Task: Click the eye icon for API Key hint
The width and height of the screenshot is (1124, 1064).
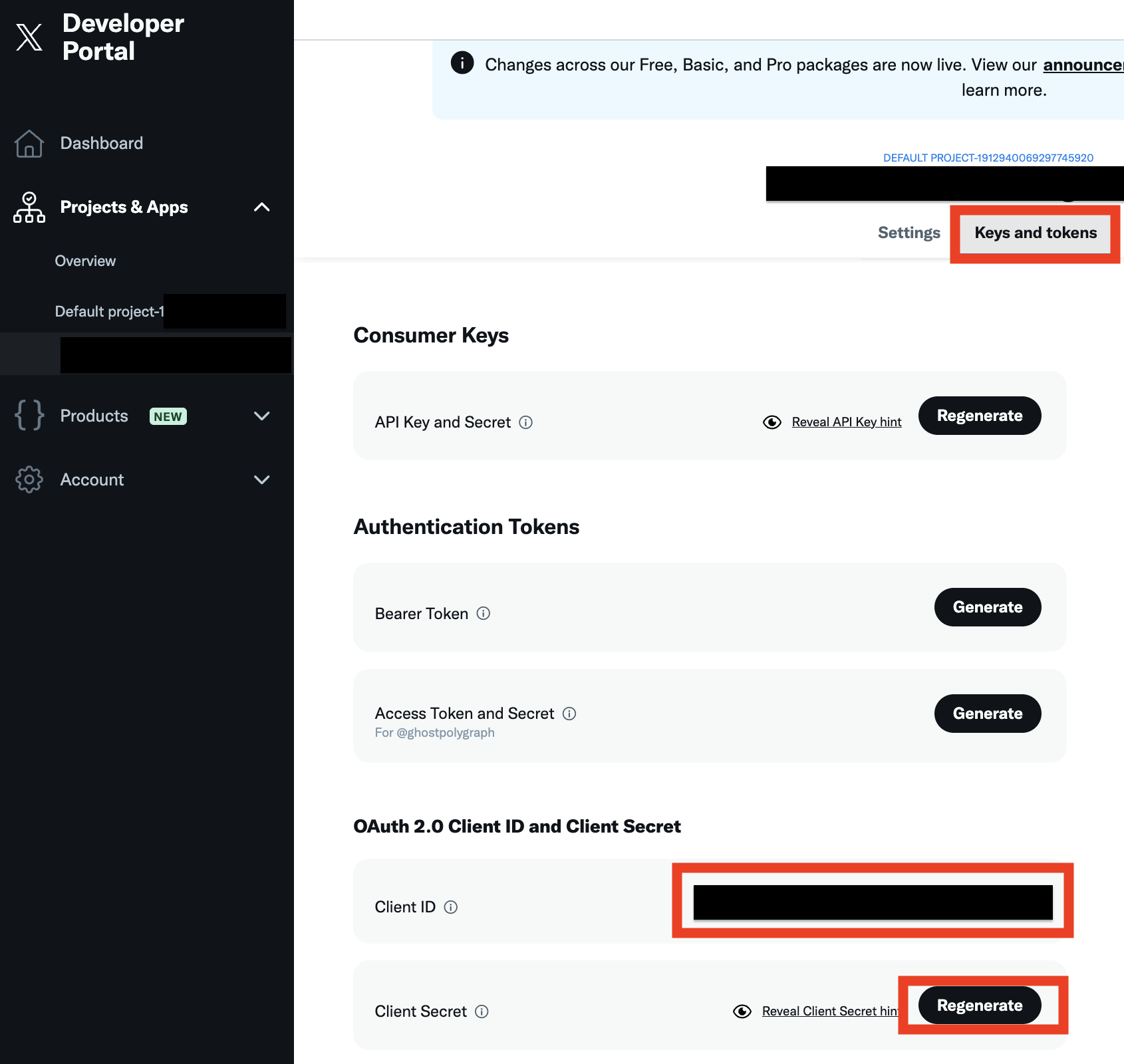Action: click(x=772, y=422)
